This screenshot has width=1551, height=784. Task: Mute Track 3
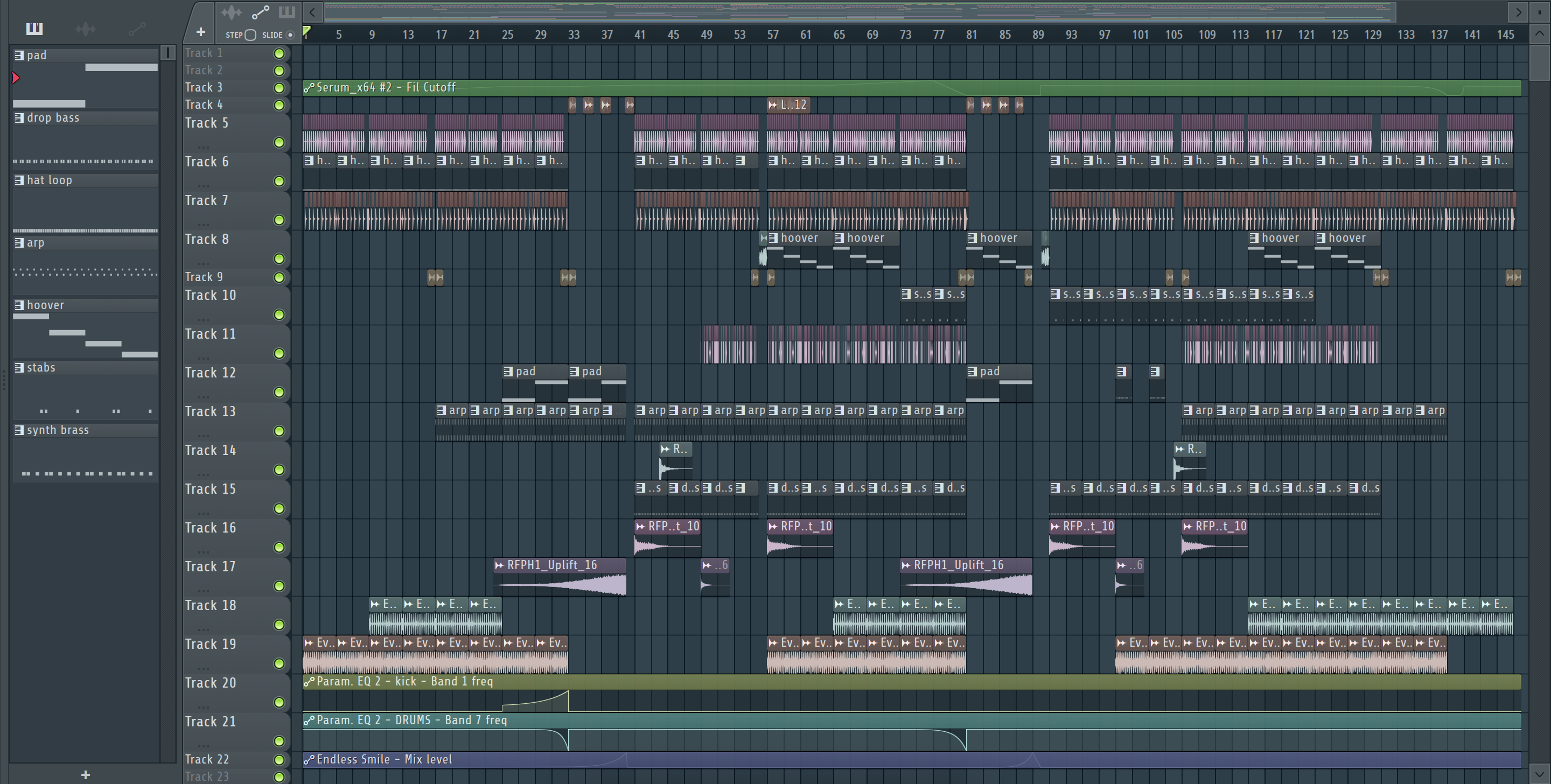[x=280, y=88]
